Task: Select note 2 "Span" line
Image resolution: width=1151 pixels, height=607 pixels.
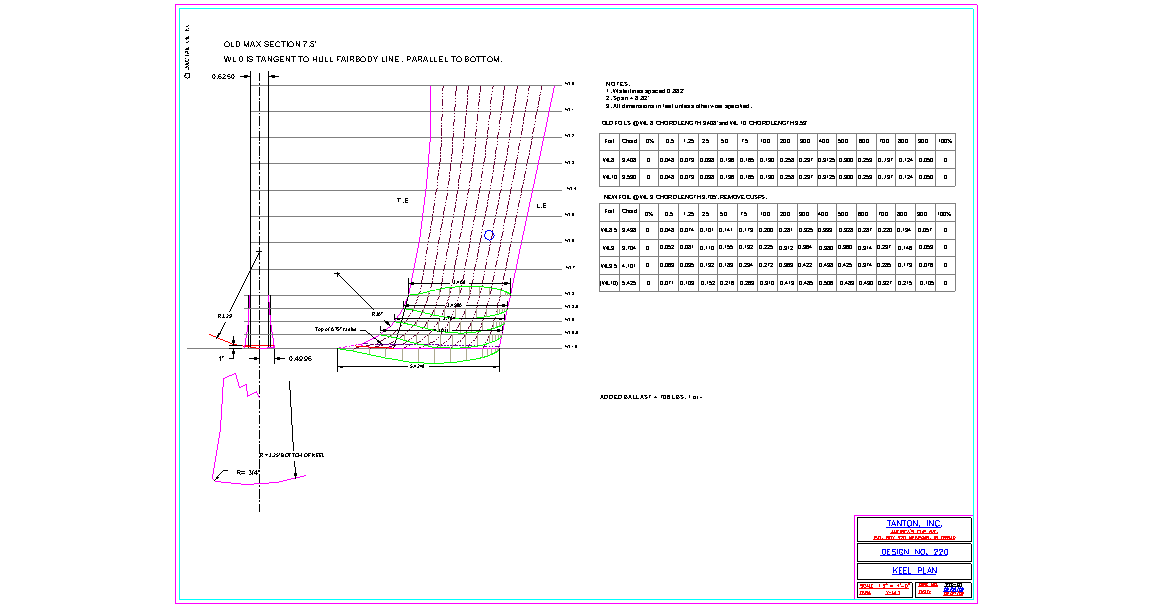Action: coord(628,98)
